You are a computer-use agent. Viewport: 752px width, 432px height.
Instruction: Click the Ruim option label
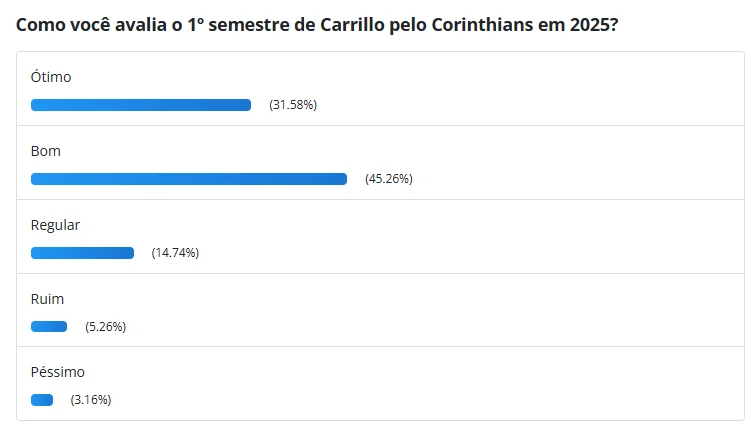pyautogui.click(x=47, y=299)
